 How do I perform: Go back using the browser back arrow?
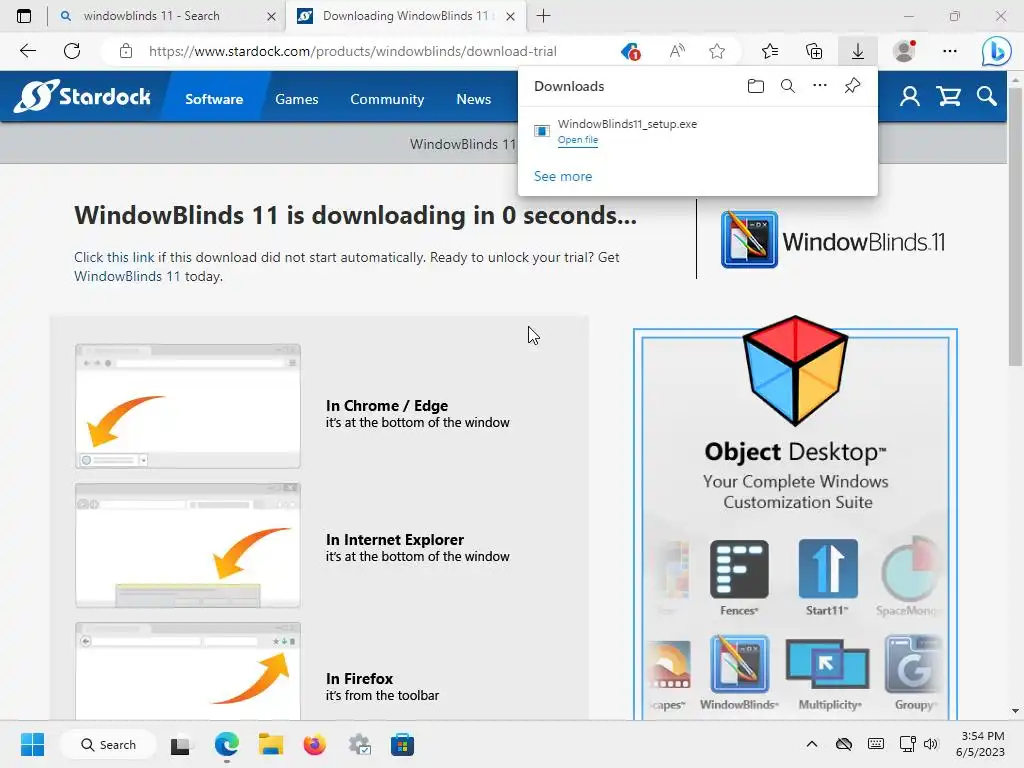coord(27,51)
